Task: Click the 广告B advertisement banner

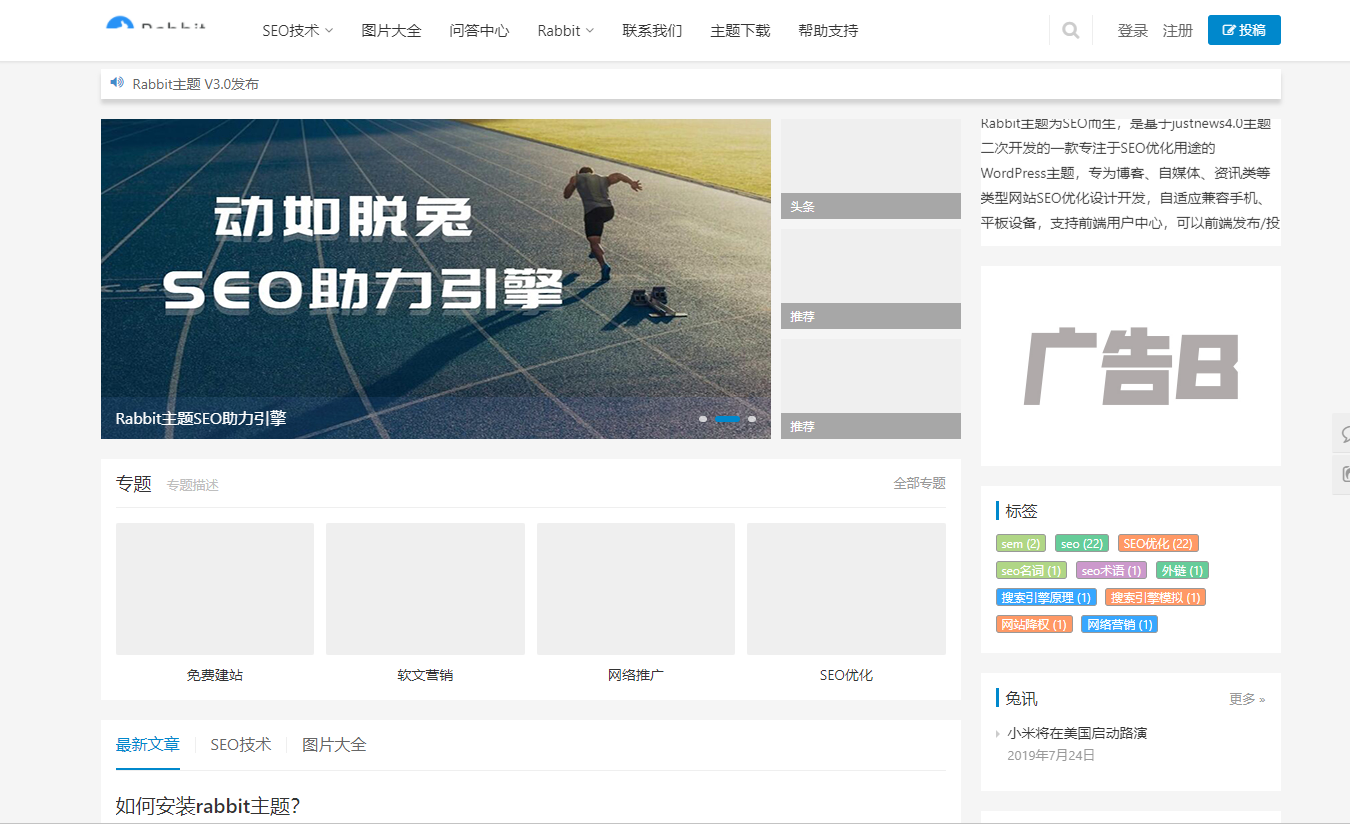Action: [1131, 366]
